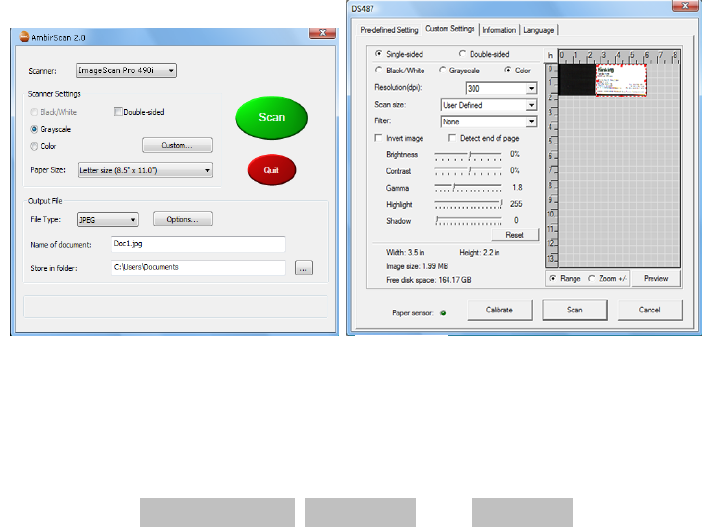Click the Scan button in DS487
The width and height of the screenshot is (702, 527).
575,310
